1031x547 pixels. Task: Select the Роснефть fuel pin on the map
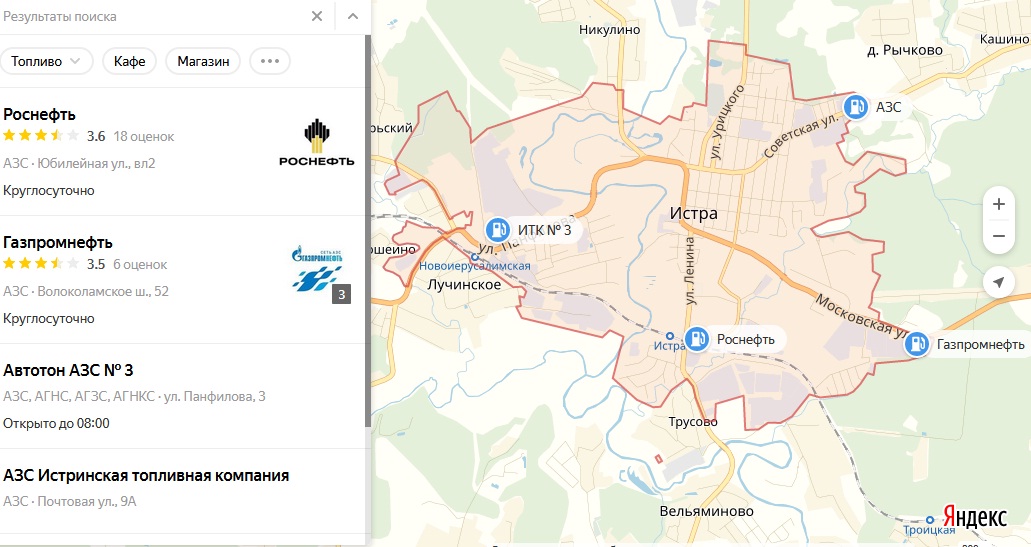point(697,340)
